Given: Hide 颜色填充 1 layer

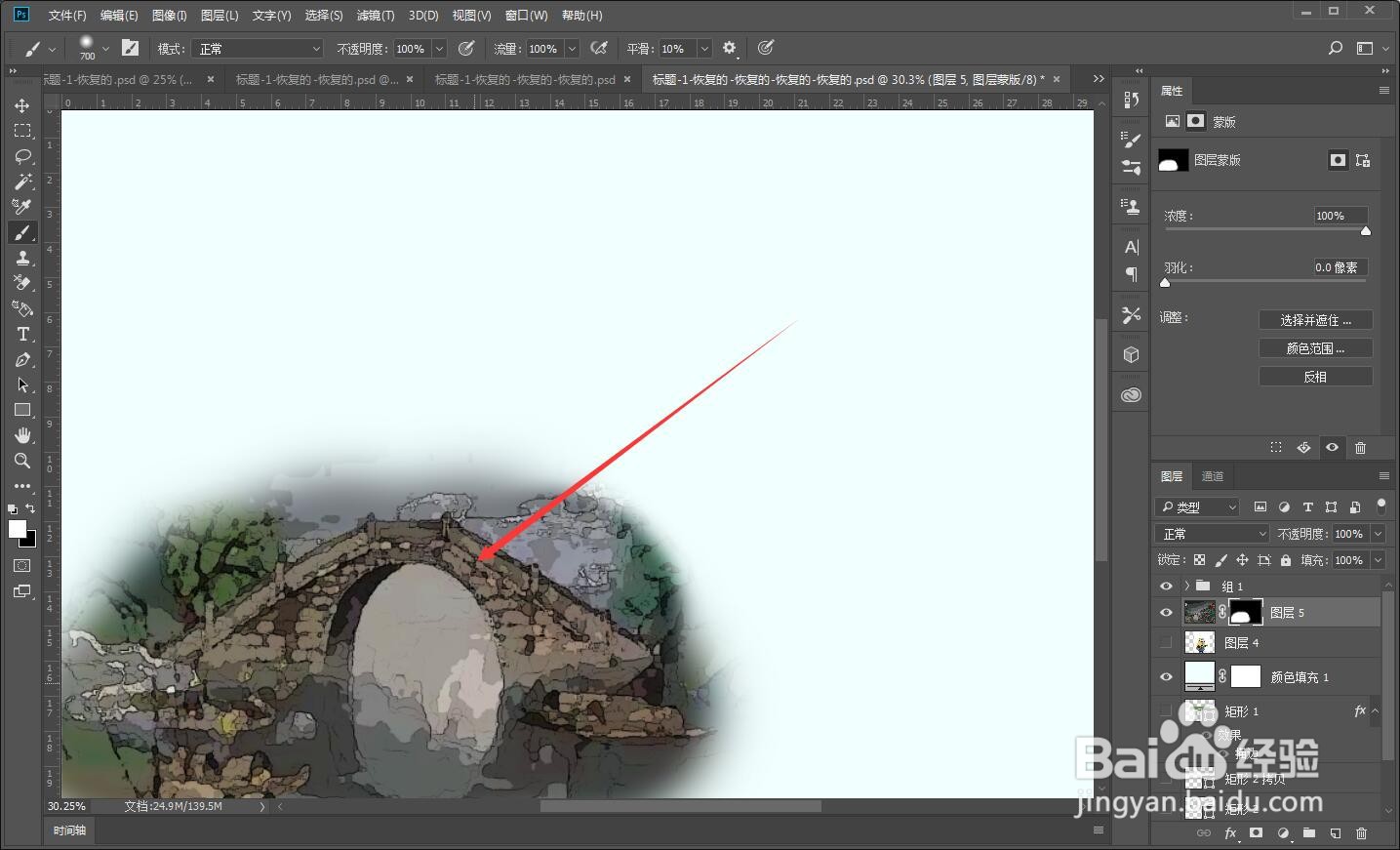Looking at the screenshot, I should 1166,676.
